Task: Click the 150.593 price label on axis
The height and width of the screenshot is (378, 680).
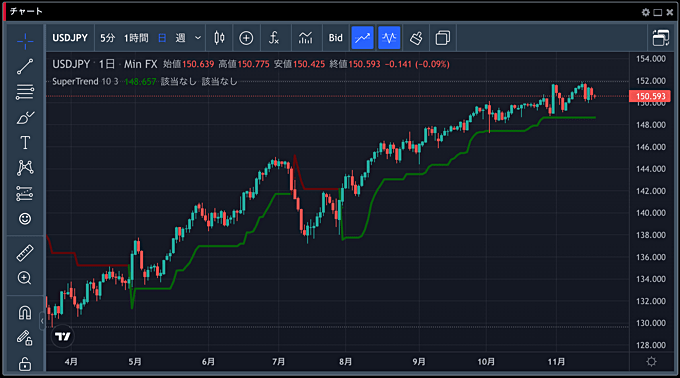Action: pos(650,96)
